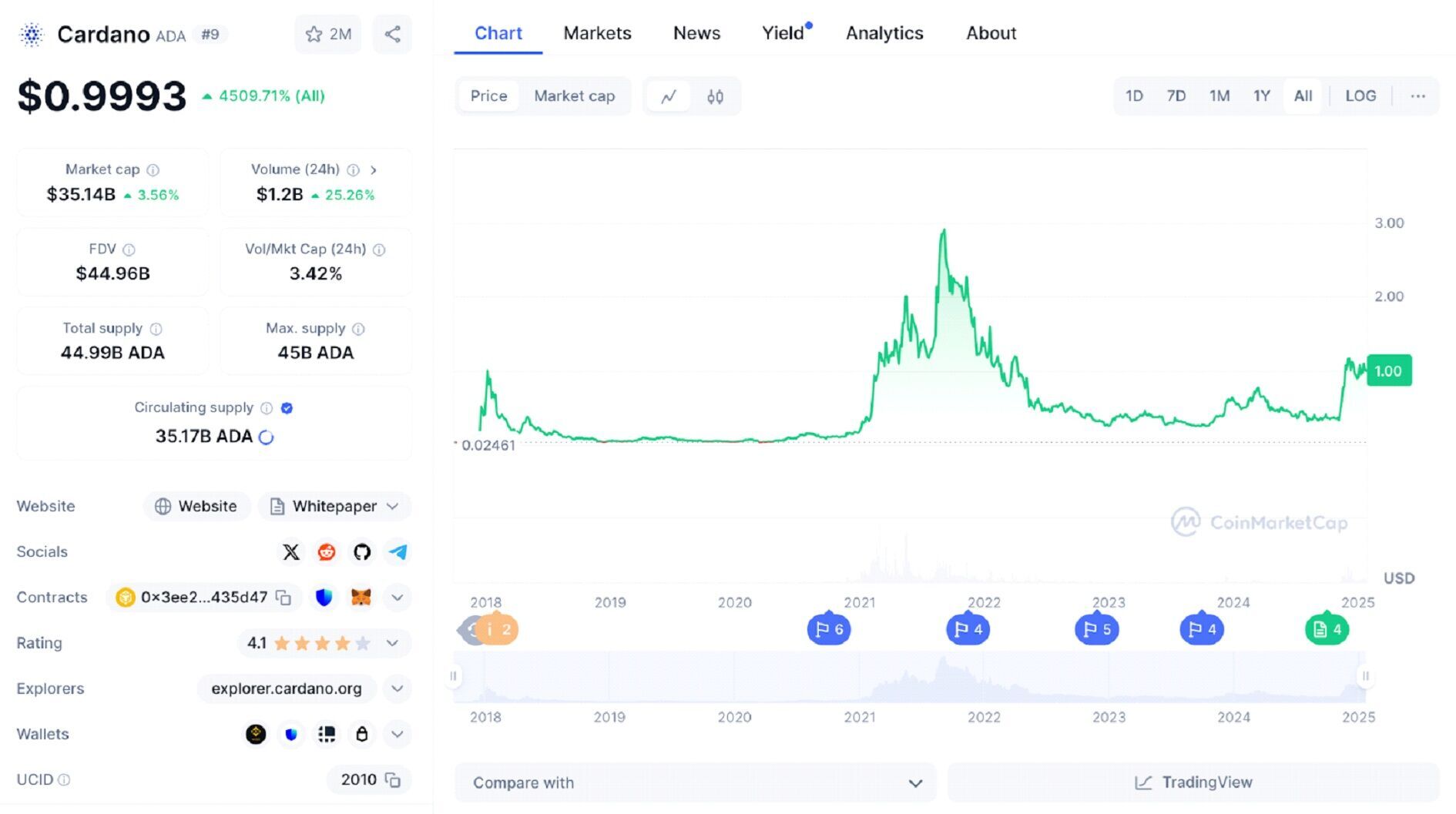Click the Circulating supply info icon
Viewport: 1456px width, 814px height.
267,408
